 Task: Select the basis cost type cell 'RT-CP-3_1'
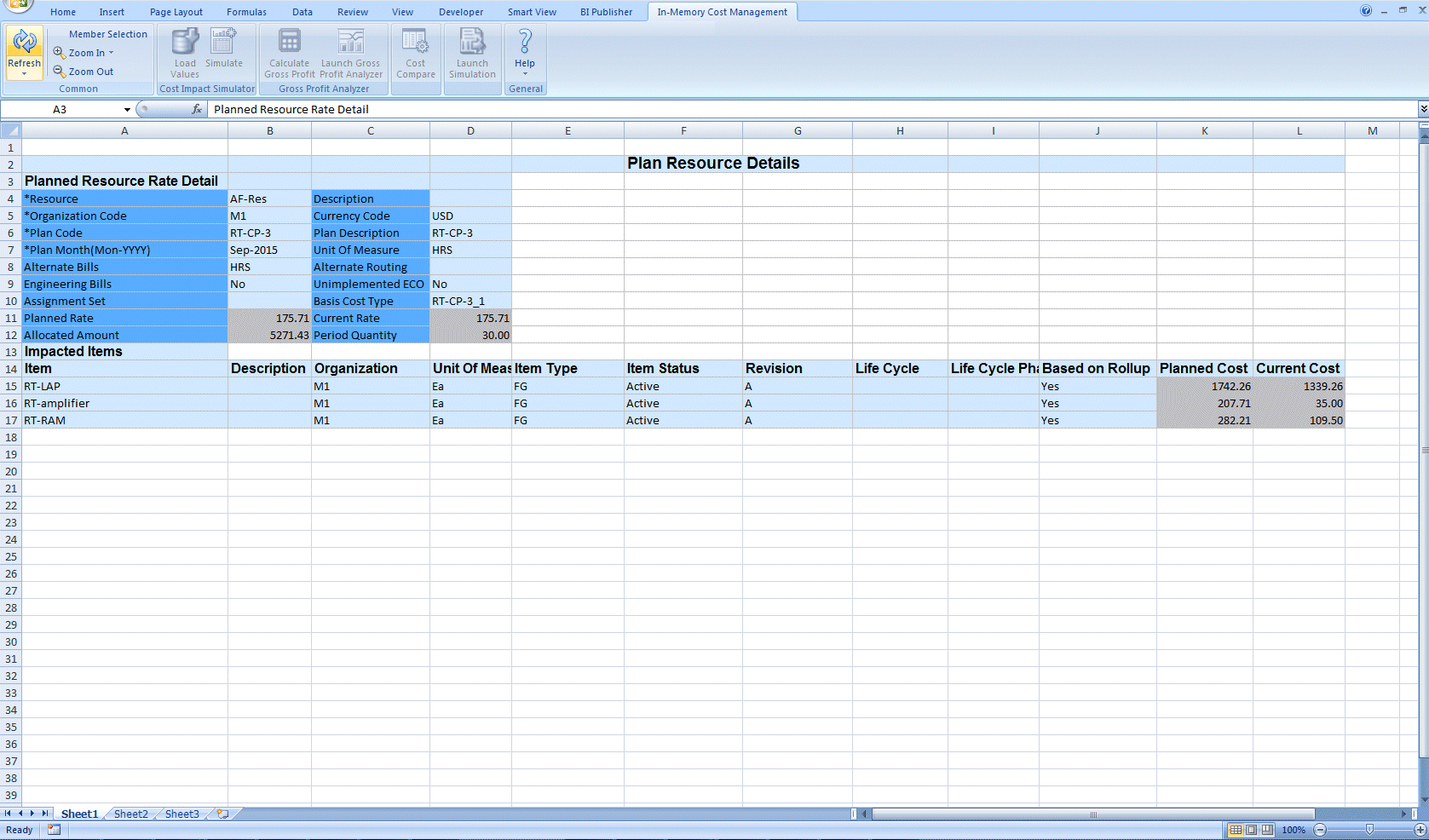[x=470, y=301]
